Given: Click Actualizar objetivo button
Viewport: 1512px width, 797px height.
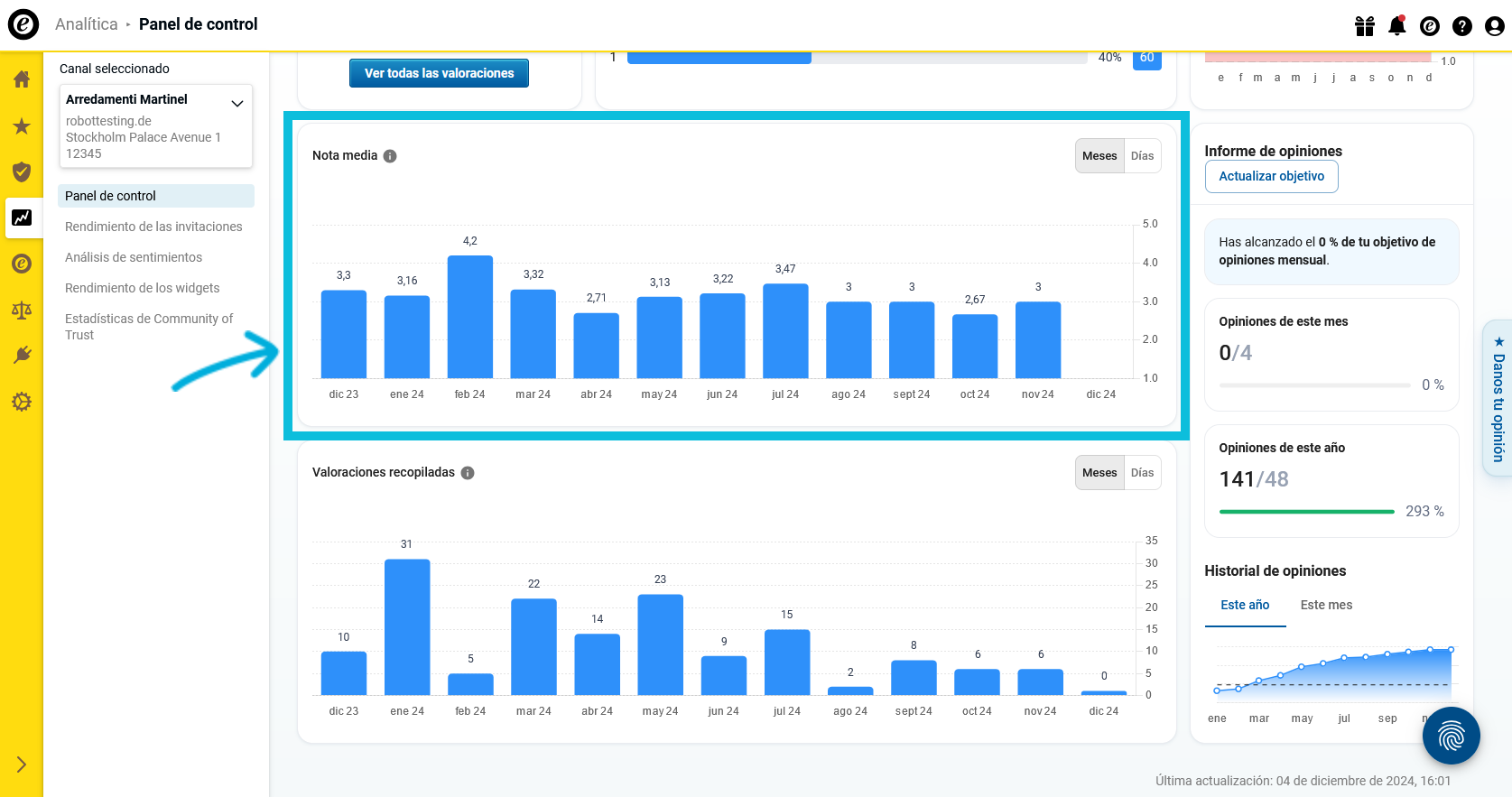Looking at the screenshot, I should 1272,176.
